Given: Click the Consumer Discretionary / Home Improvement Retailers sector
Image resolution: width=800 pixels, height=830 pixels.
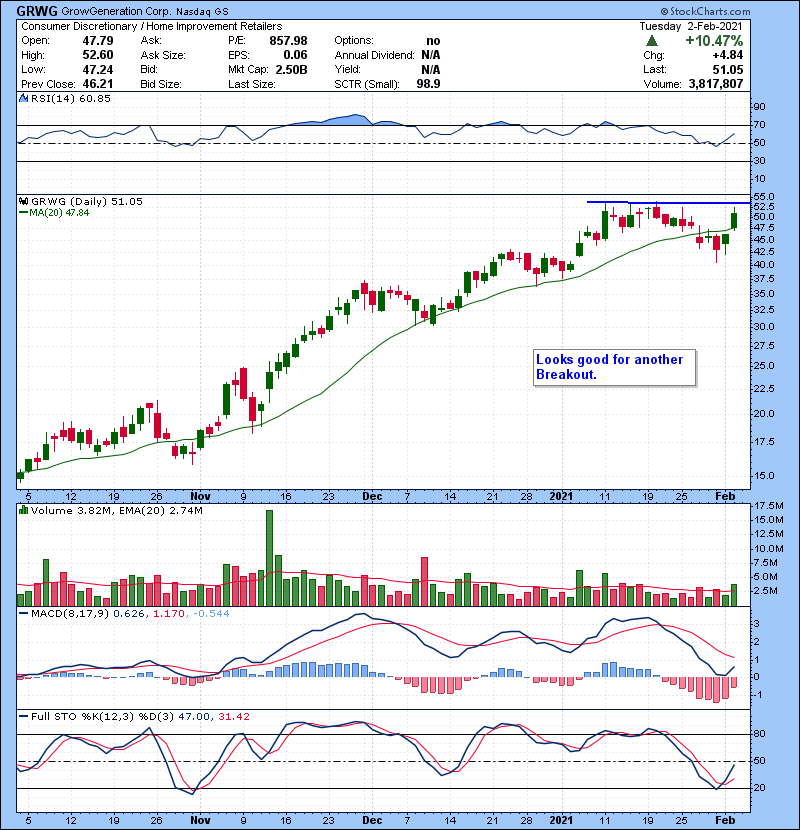Looking at the screenshot, I should (x=151, y=26).
